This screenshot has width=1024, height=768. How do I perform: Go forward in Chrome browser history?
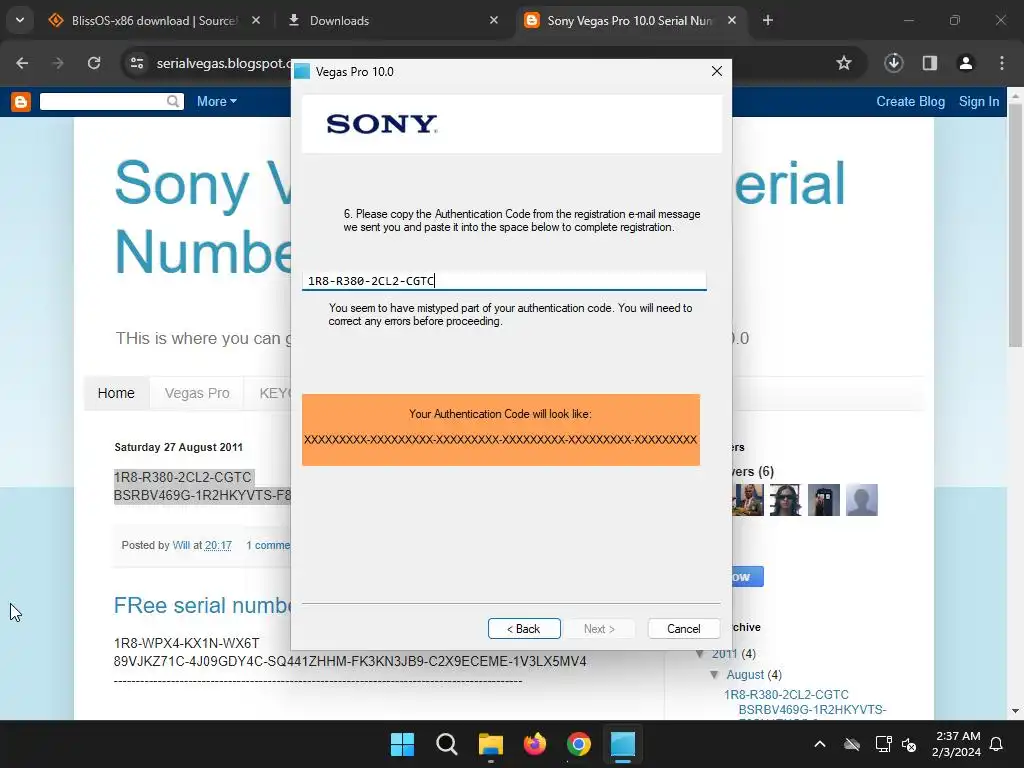[58, 63]
